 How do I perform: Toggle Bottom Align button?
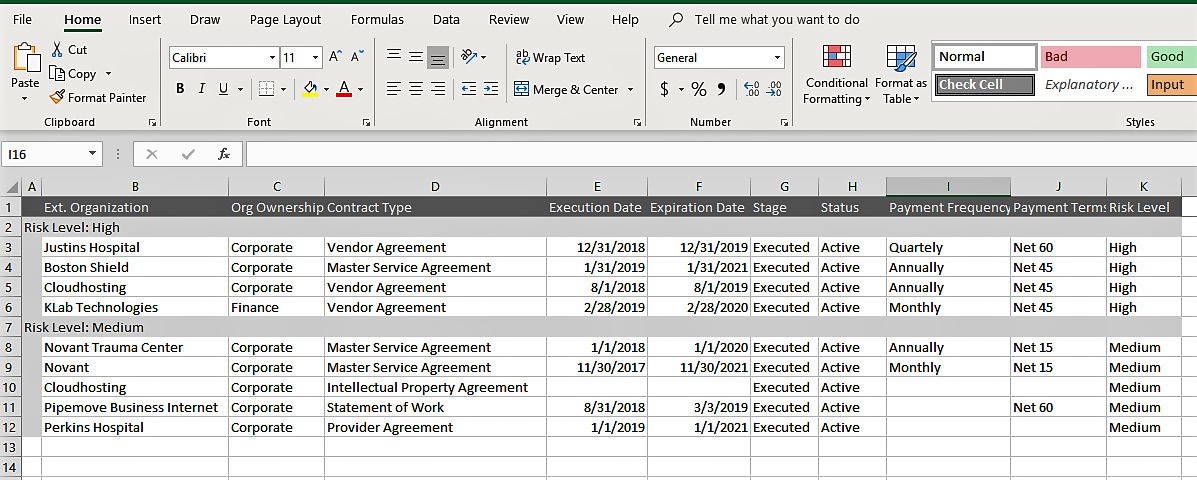[437, 57]
